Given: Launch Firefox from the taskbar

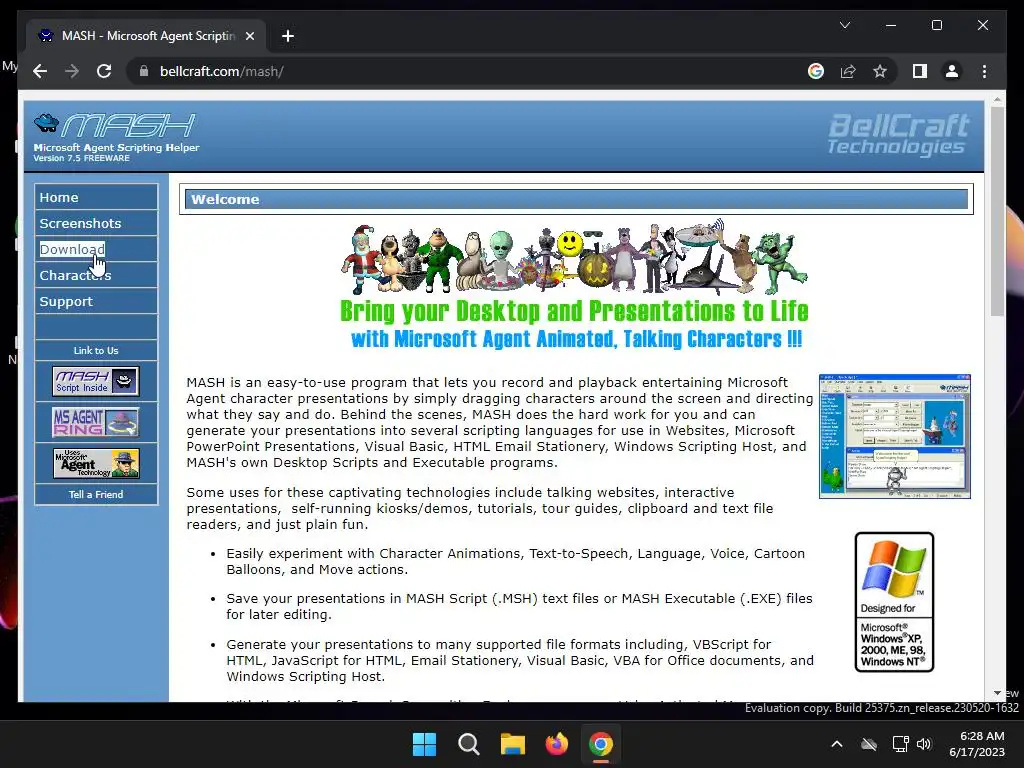Looking at the screenshot, I should click(x=556, y=744).
